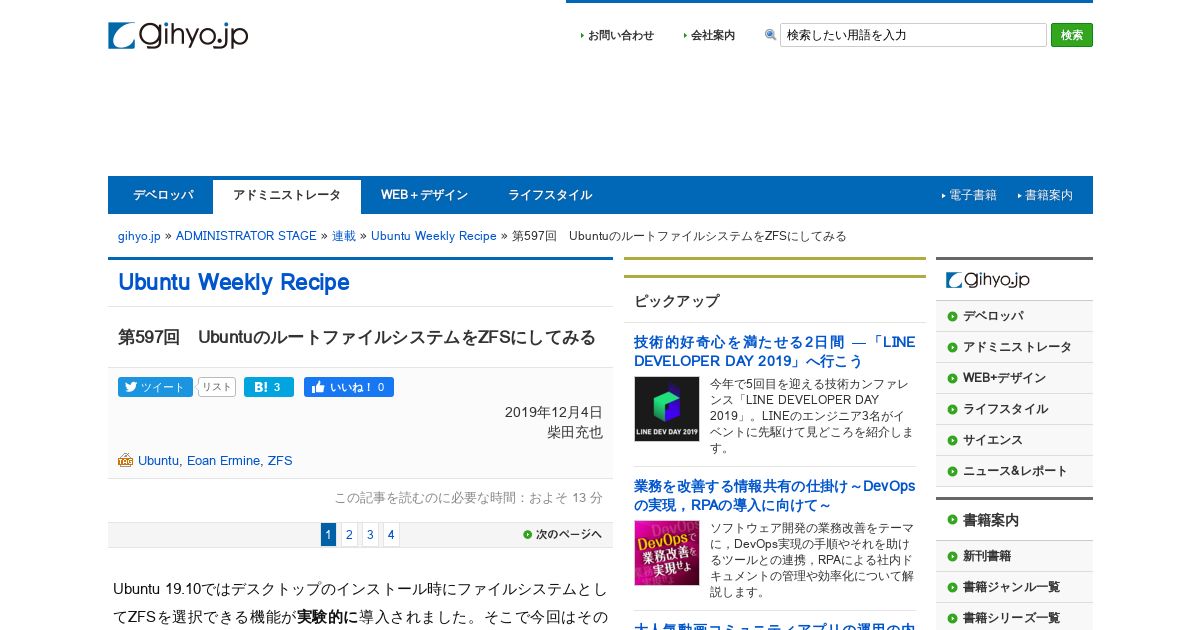Viewport: 1200px width, 630px height.
Task: Click the Eoan Ermine tag link
Action: point(223,461)
